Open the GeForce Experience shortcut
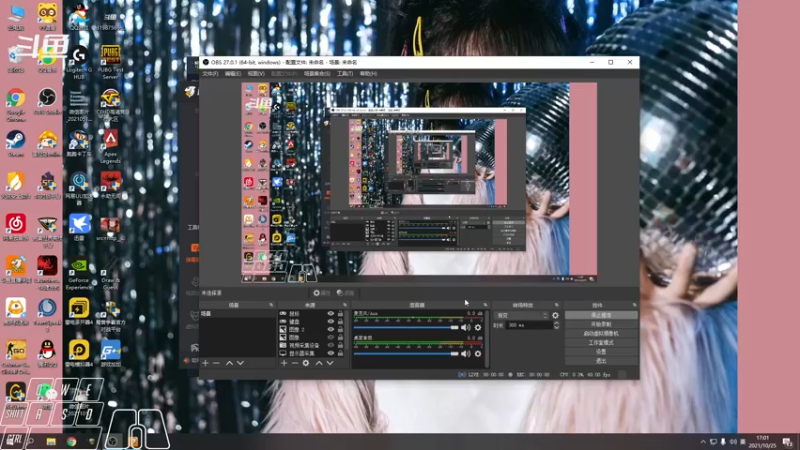The width and height of the screenshot is (800, 450). (79, 274)
